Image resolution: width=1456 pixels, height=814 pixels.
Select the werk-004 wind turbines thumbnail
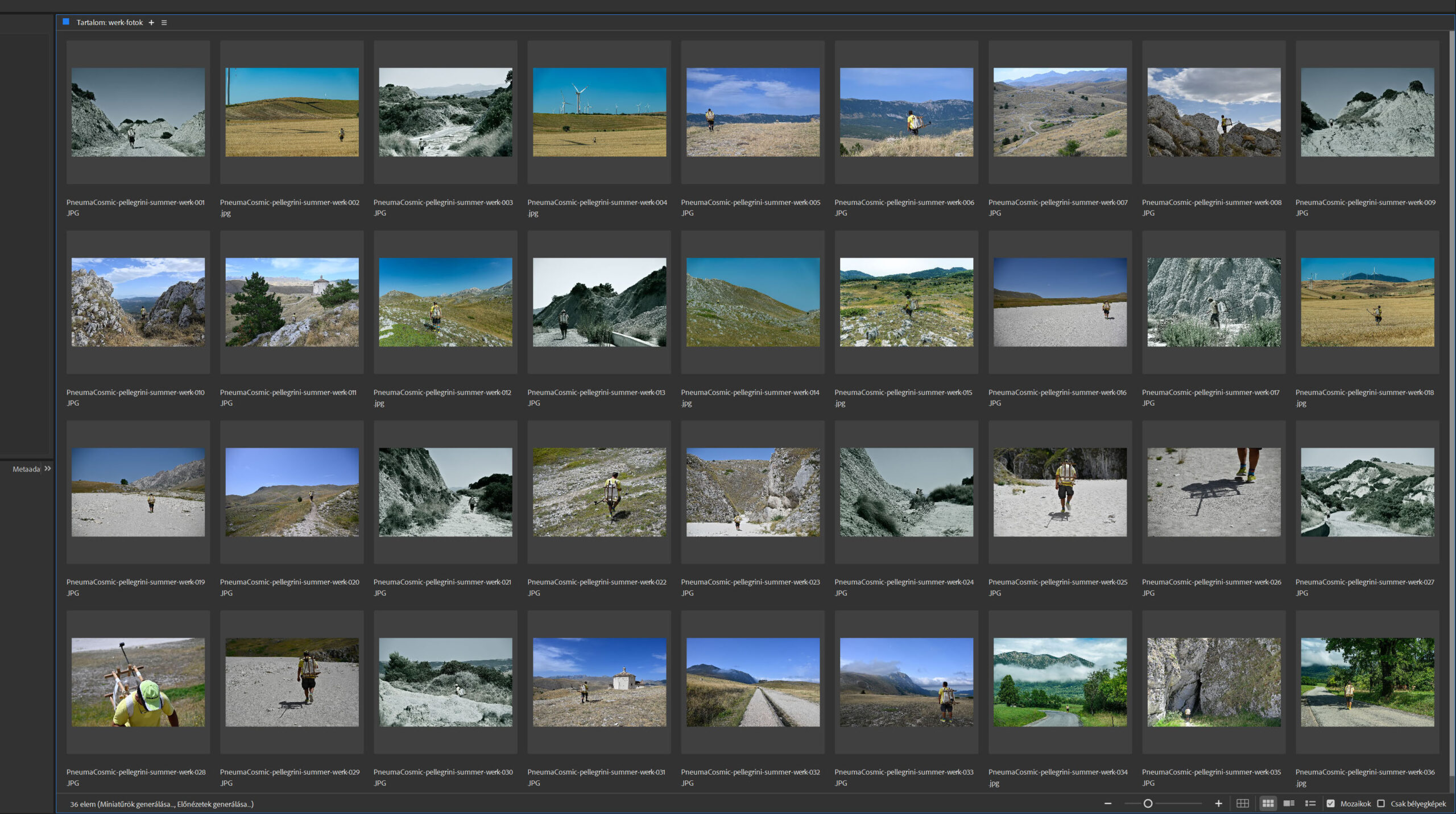(599, 112)
